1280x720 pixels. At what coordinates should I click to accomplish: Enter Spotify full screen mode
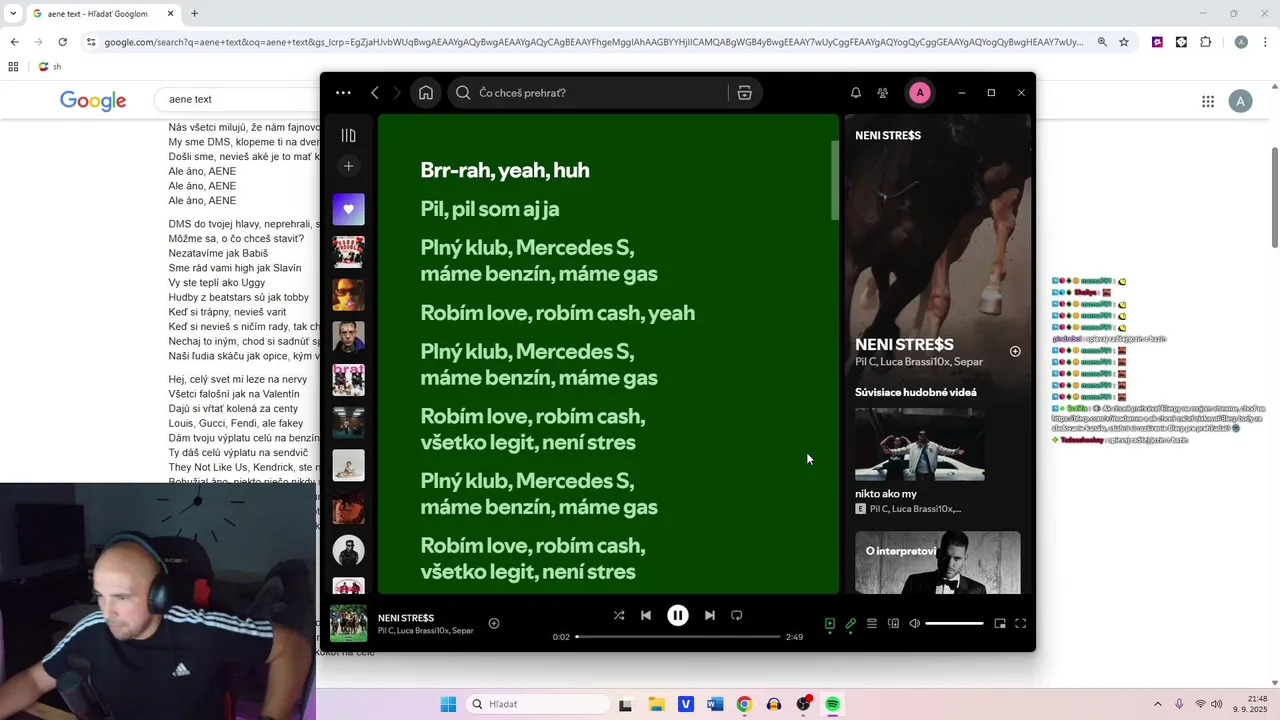[x=1021, y=624]
